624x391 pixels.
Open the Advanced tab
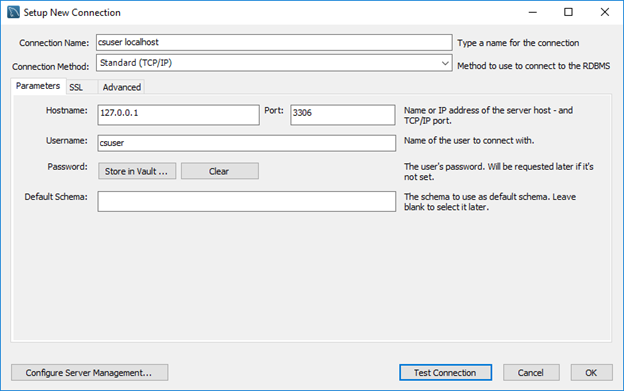[121, 87]
